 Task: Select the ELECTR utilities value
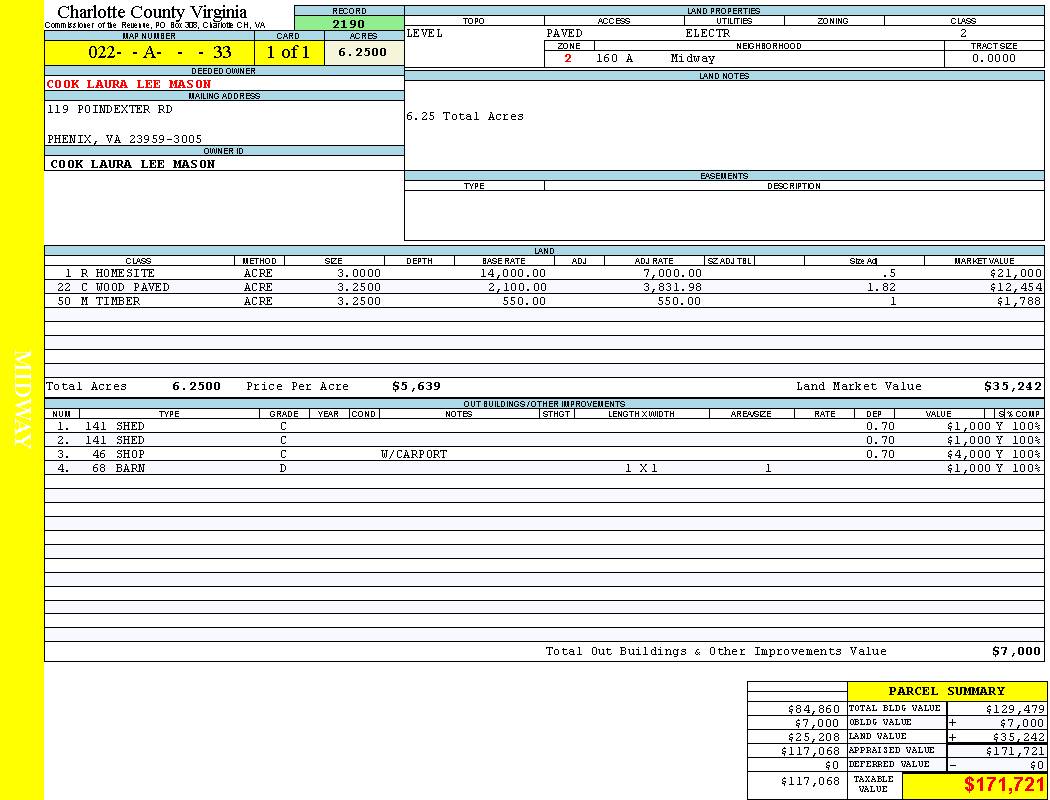(x=708, y=33)
